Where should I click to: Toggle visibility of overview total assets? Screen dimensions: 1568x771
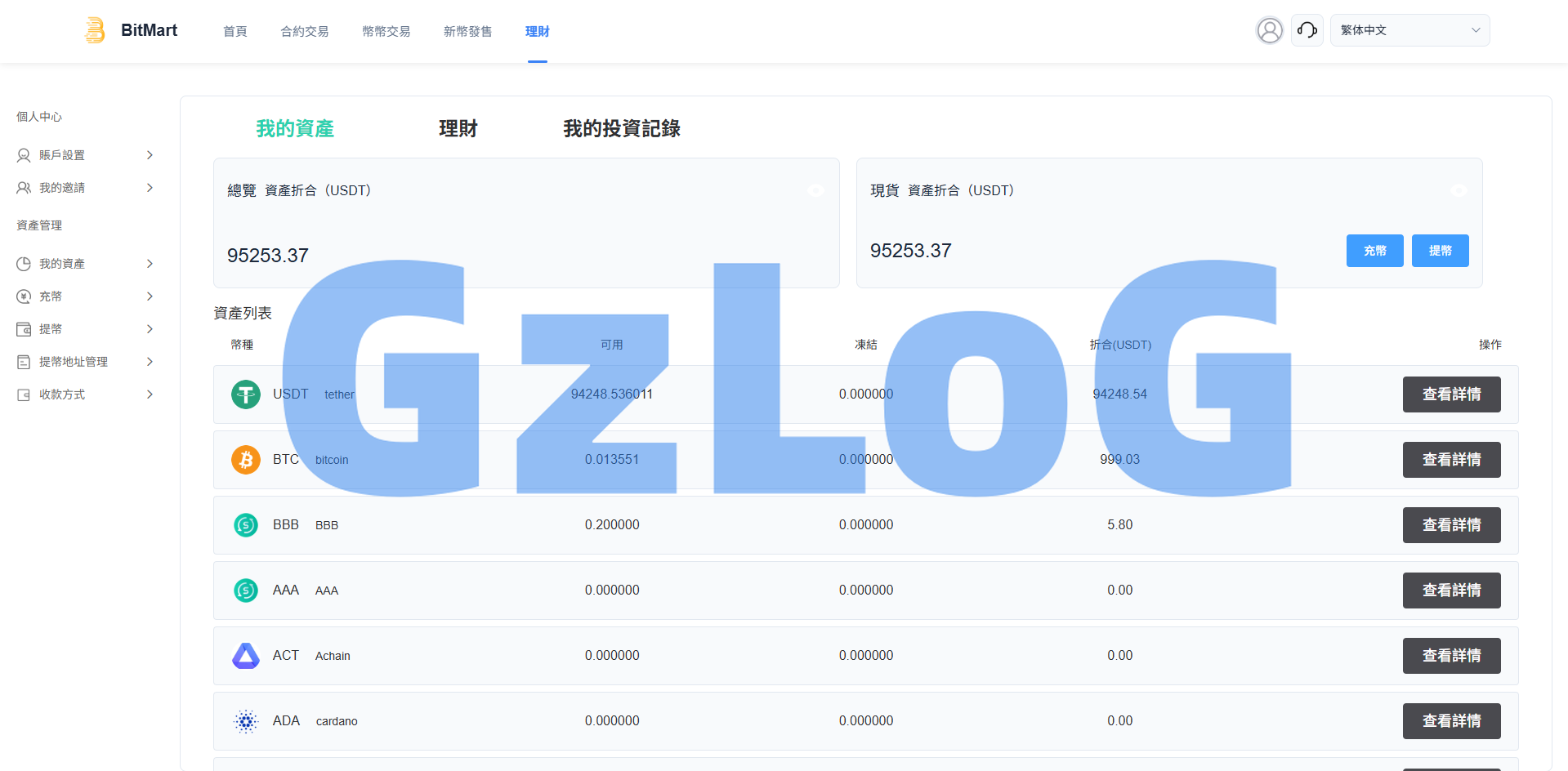(815, 190)
